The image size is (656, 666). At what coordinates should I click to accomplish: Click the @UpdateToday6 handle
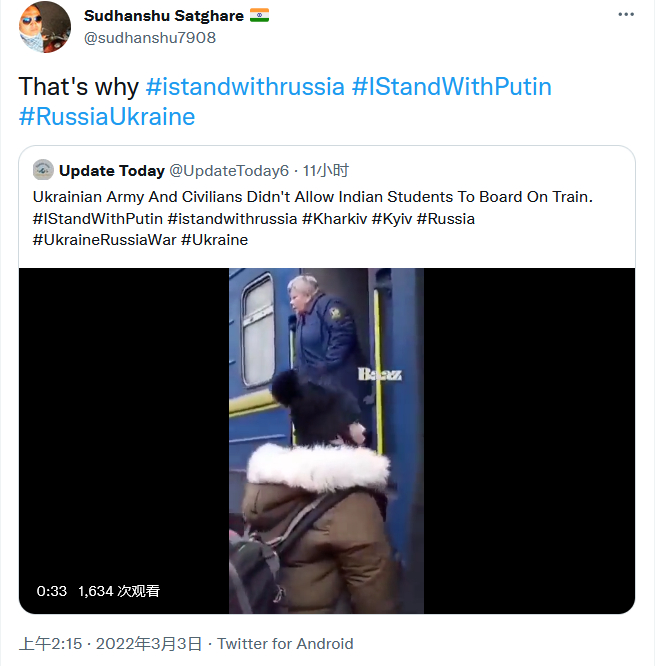[x=229, y=170]
